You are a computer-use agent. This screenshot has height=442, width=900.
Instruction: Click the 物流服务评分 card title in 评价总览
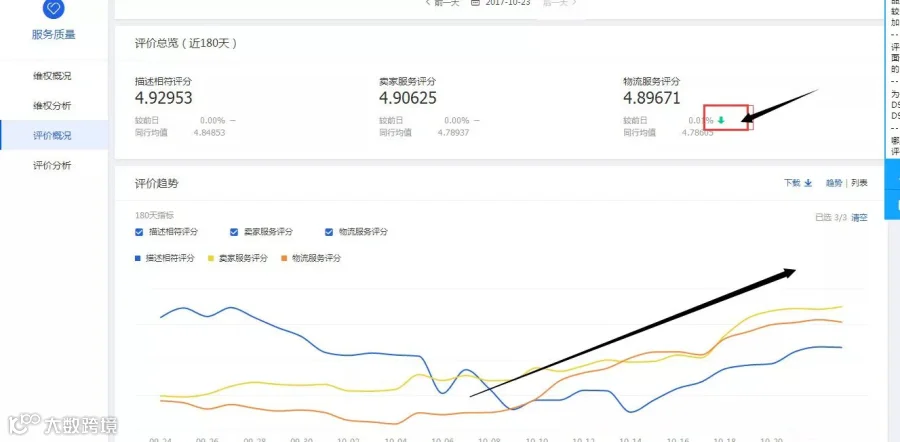pos(651,82)
